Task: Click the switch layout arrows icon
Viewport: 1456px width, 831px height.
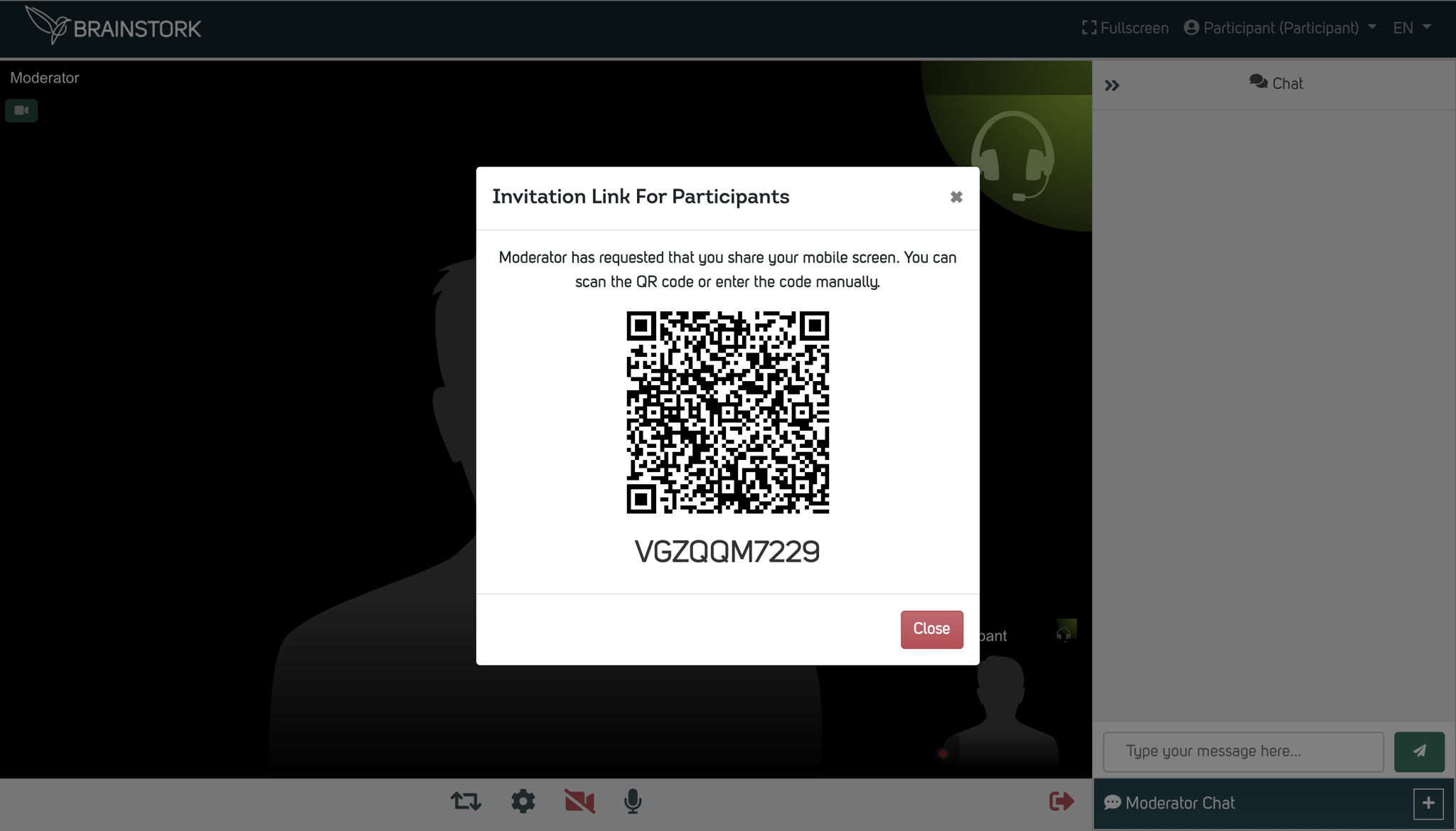Action: click(x=466, y=802)
